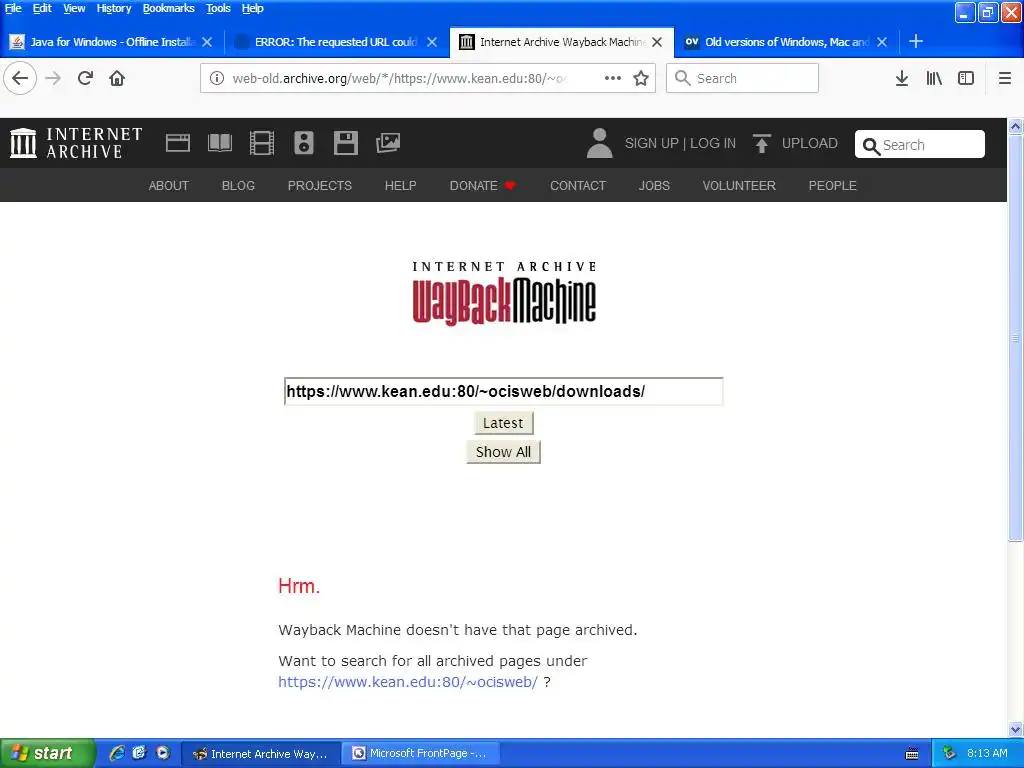
Task: Open the Bookmarks menu
Action: pyautogui.click(x=168, y=8)
